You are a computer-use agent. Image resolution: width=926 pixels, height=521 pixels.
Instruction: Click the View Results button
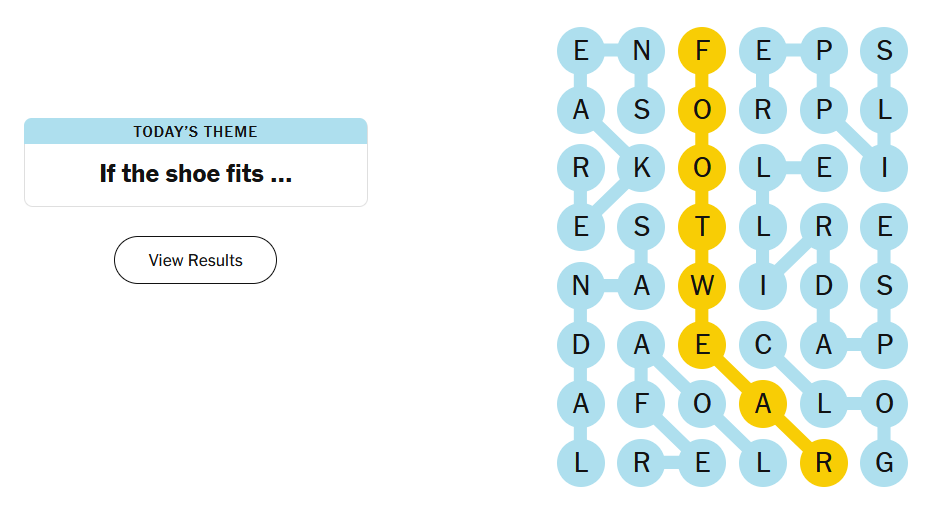click(x=195, y=260)
